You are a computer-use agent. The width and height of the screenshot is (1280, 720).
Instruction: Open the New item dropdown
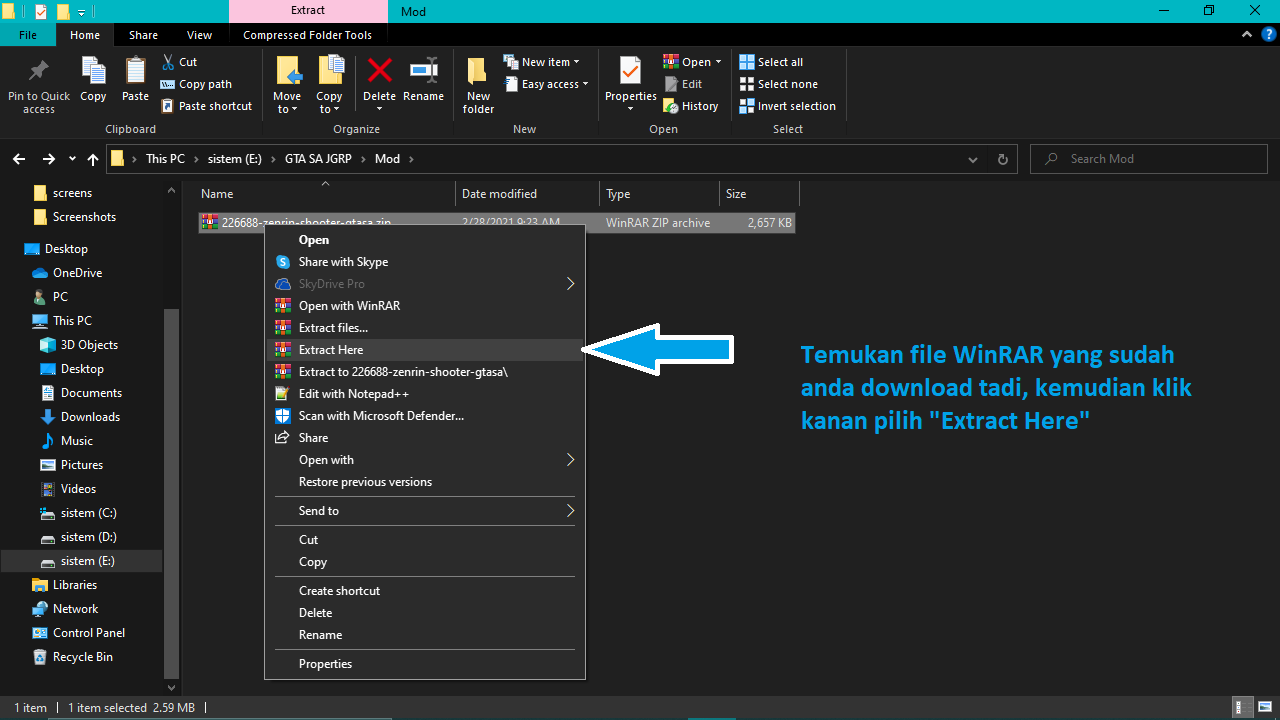click(541, 62)
